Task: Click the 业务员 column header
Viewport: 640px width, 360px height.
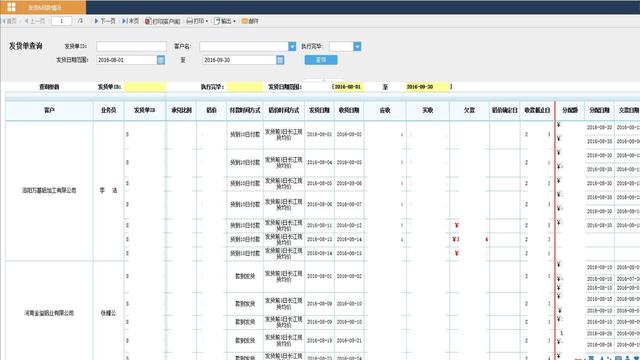Action: [109, 110]
